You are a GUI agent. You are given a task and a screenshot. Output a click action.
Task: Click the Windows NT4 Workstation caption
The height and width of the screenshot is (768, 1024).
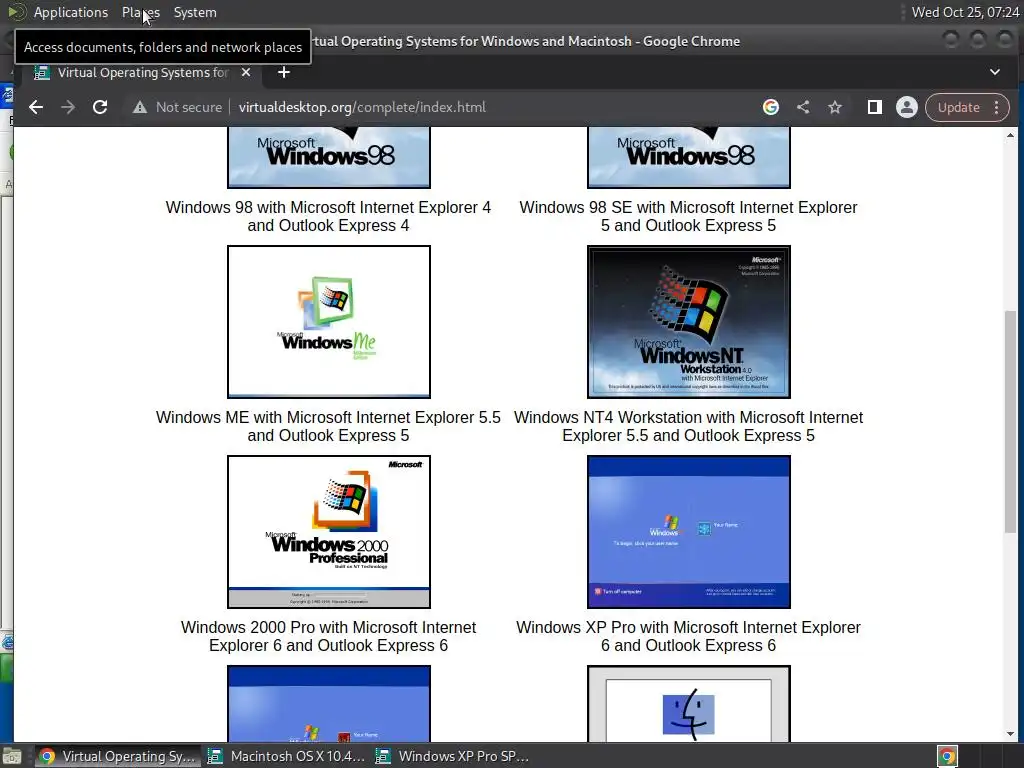688,426
